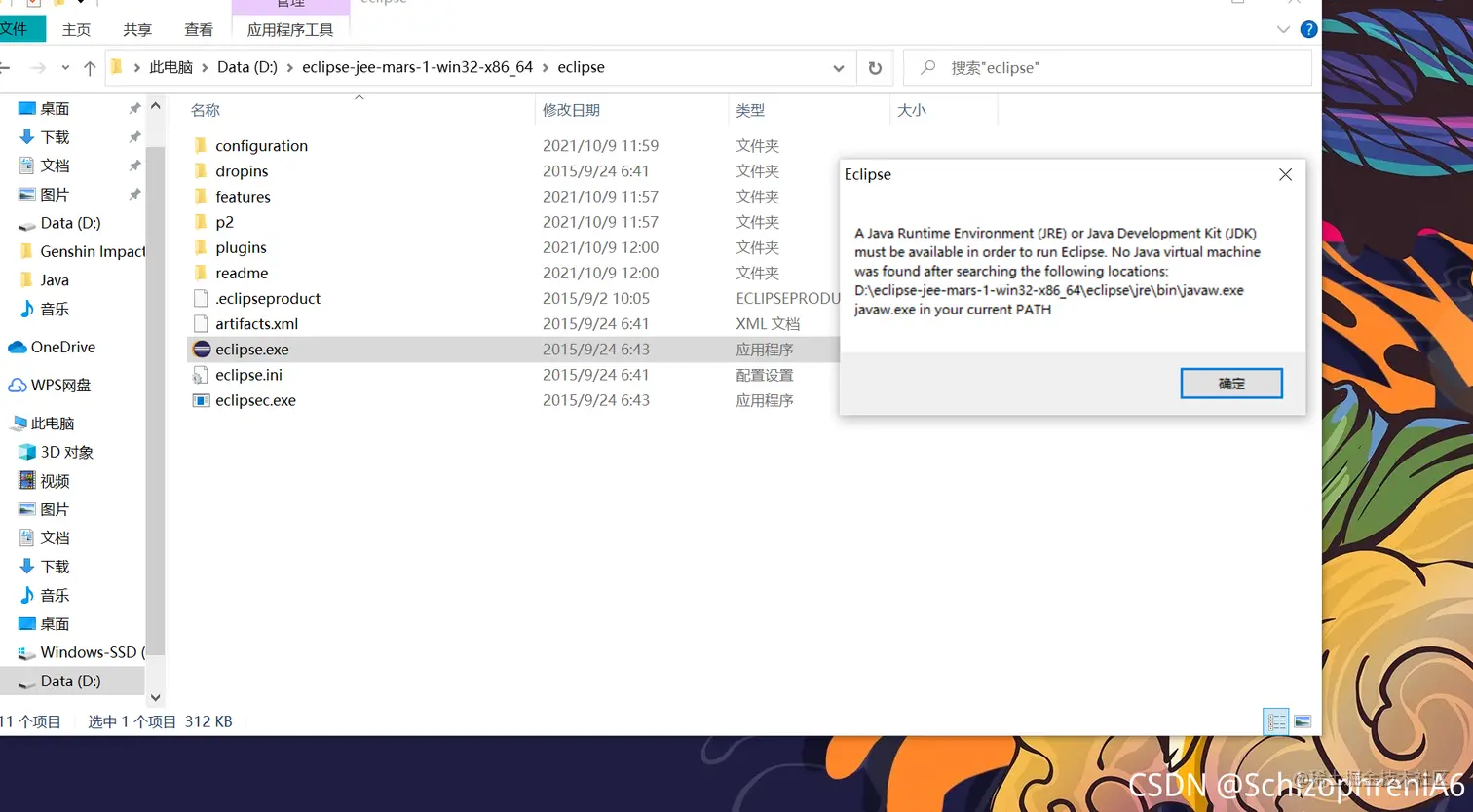
Task: Click the eclipse.ini file icon
Action: click(x=201, y=375)
